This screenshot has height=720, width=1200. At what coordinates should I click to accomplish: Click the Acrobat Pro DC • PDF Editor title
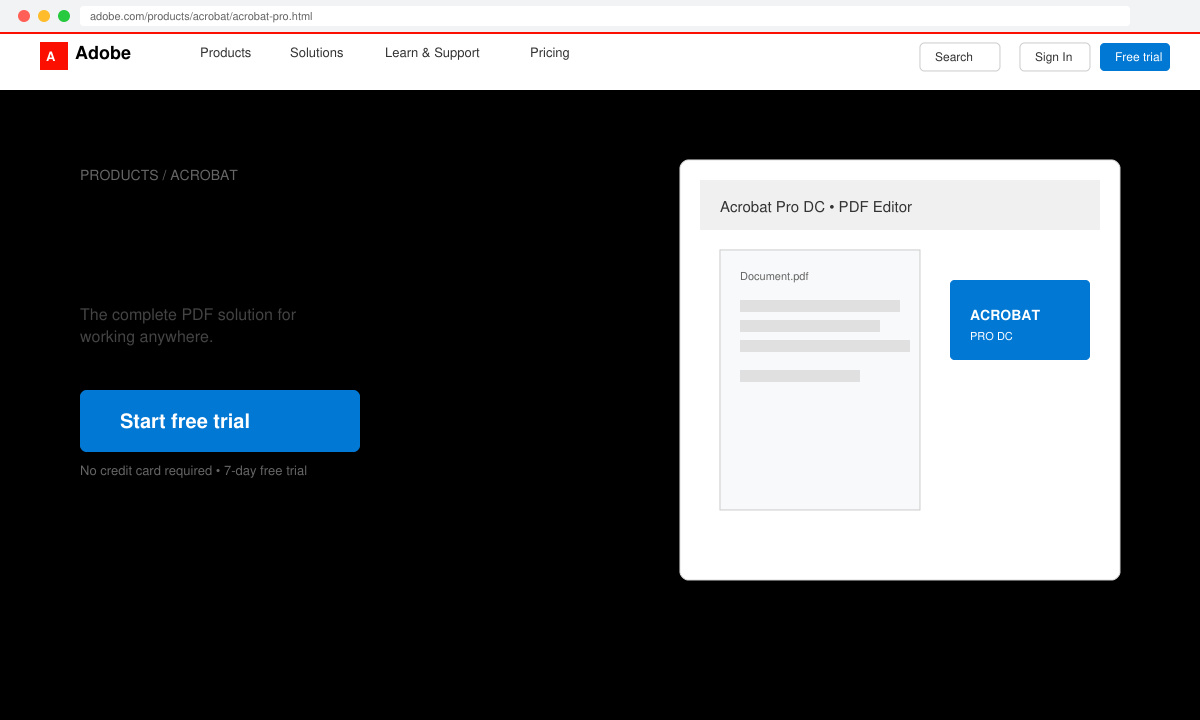pos(816,207)
